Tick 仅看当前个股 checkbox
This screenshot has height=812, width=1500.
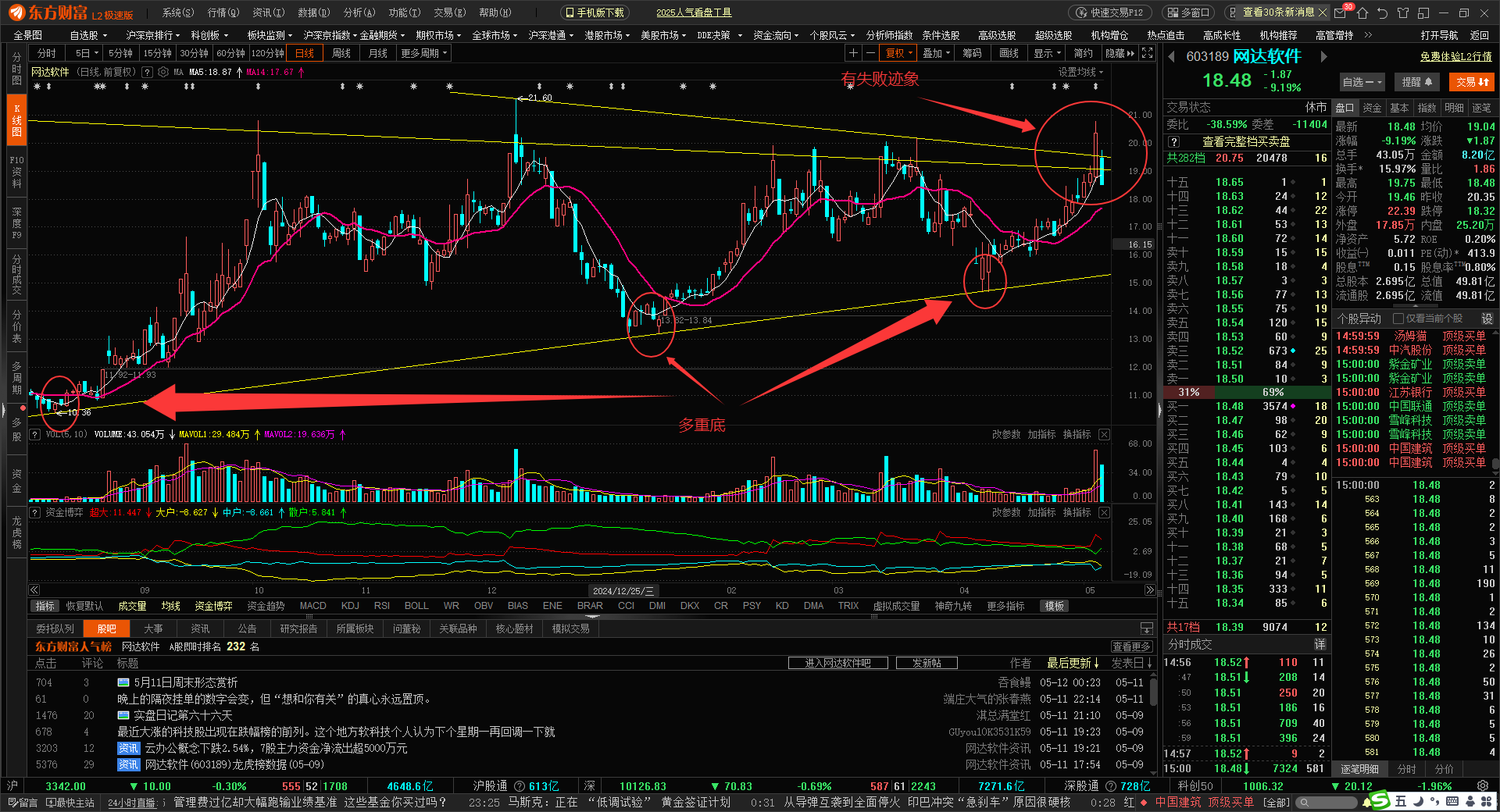click(1398, 319)
